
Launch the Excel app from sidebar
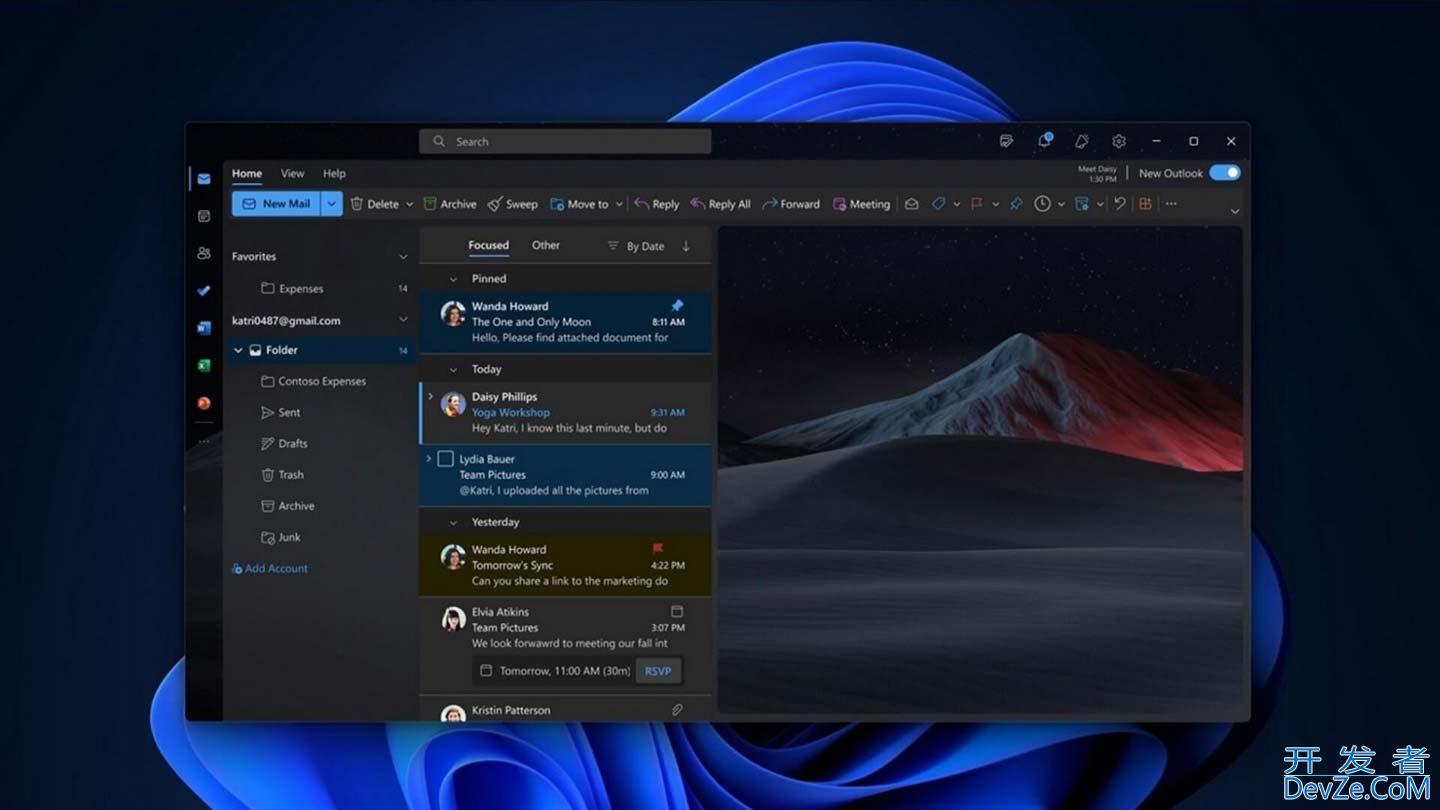coord(204,366)
